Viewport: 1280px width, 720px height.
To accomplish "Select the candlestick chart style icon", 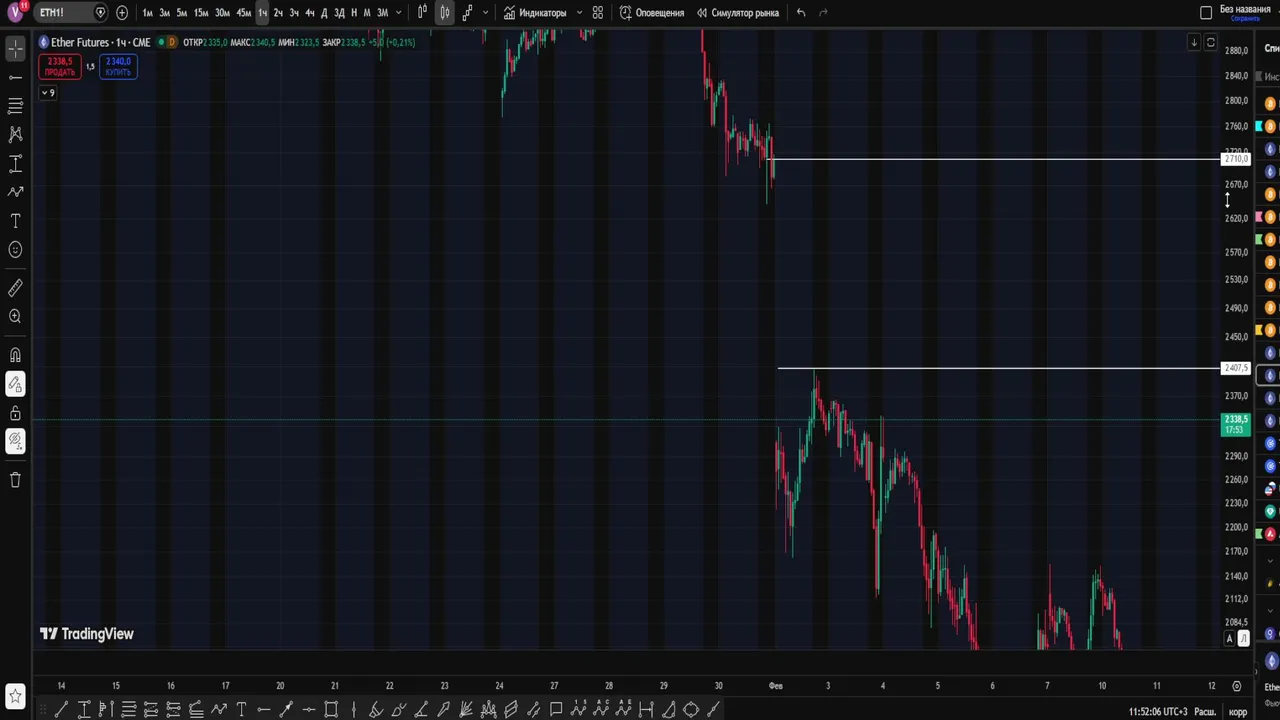I will pyautogui.click(x=444, y=13).
